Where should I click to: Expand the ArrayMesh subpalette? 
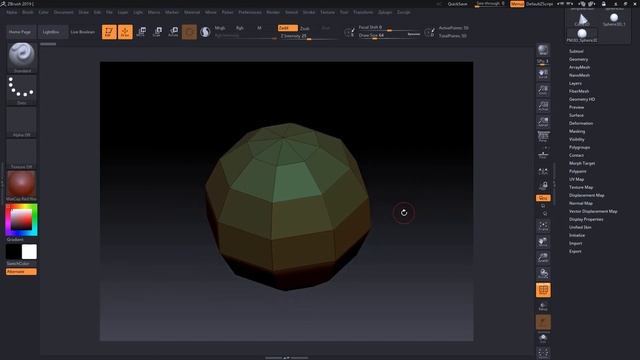pyautogui.click(x=579, y=67)
